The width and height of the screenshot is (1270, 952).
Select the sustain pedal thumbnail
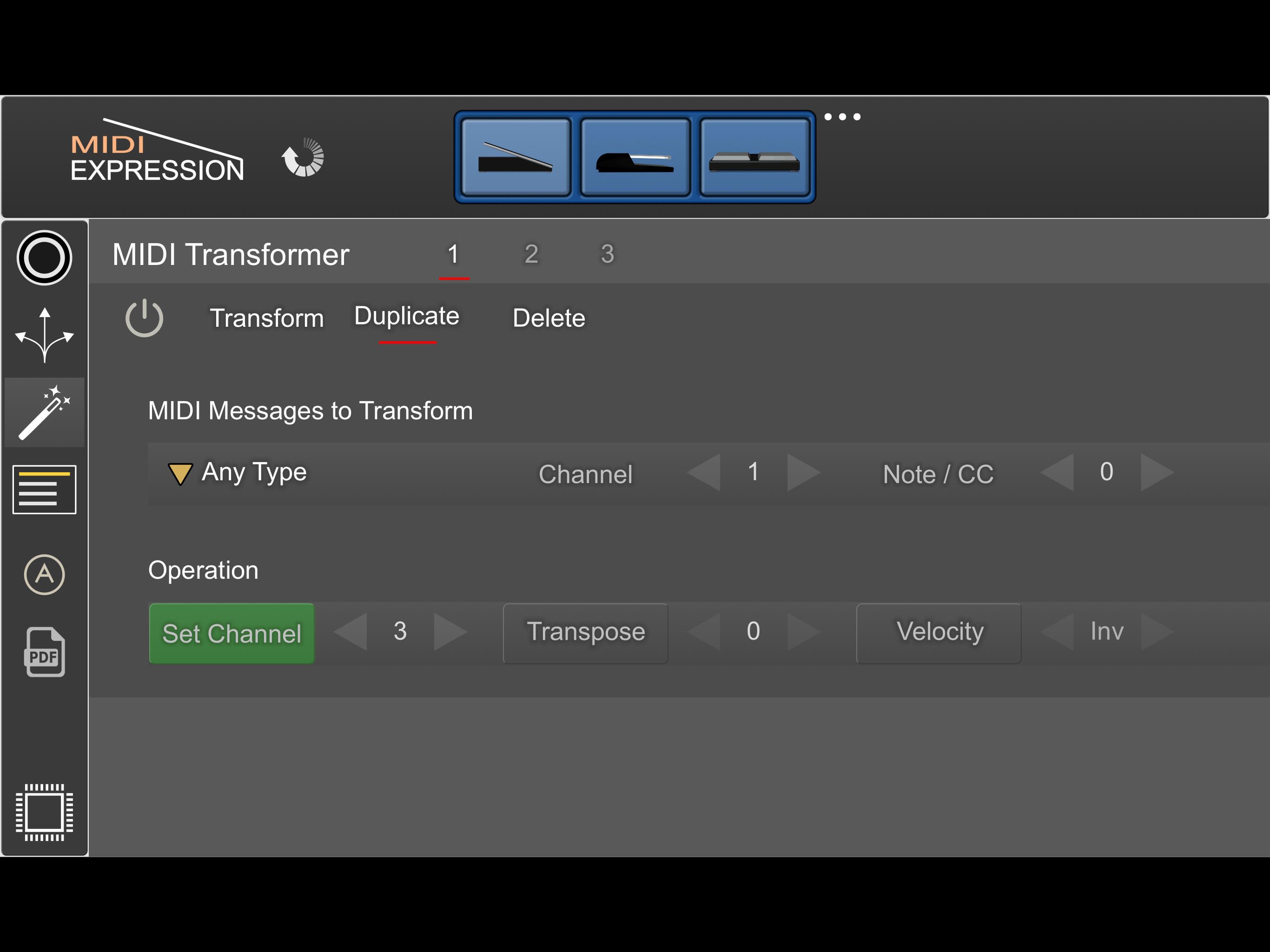635,157
